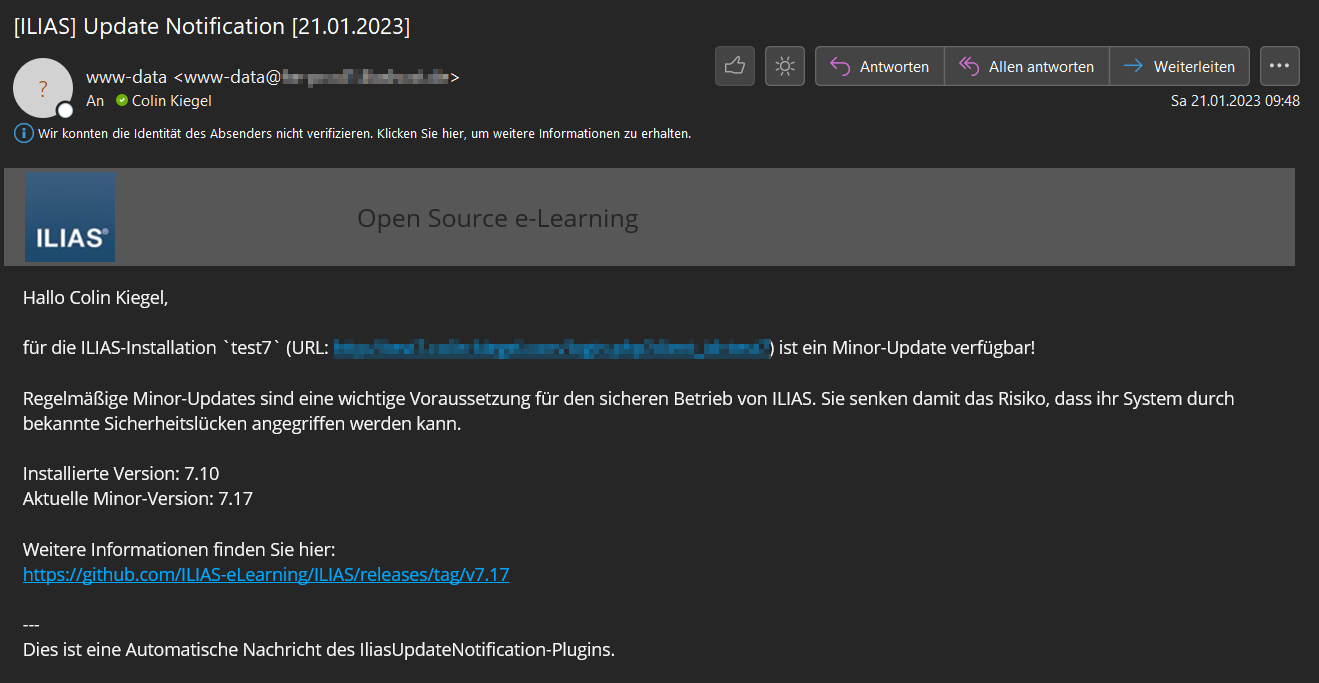Choose Allen antworten to reply all

pyautogui.click(x=1027, y=67)
